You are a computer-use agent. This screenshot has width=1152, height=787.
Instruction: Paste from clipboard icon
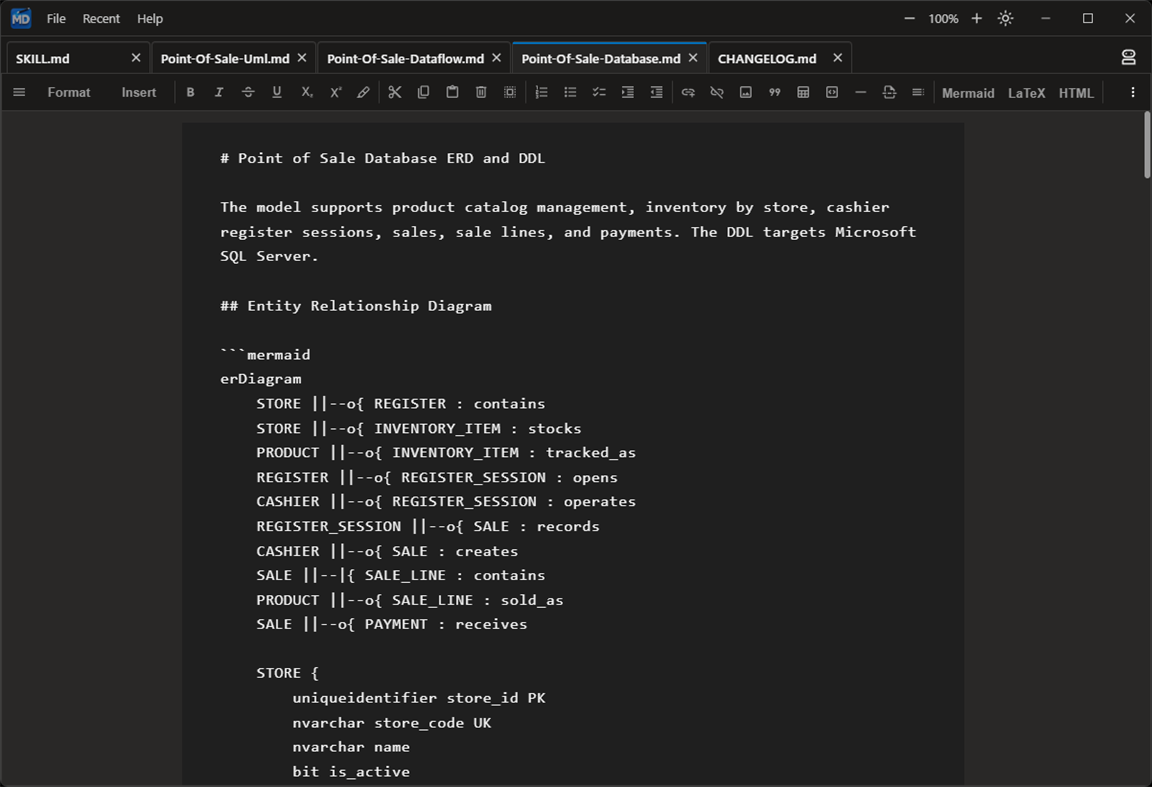[453, 93]
